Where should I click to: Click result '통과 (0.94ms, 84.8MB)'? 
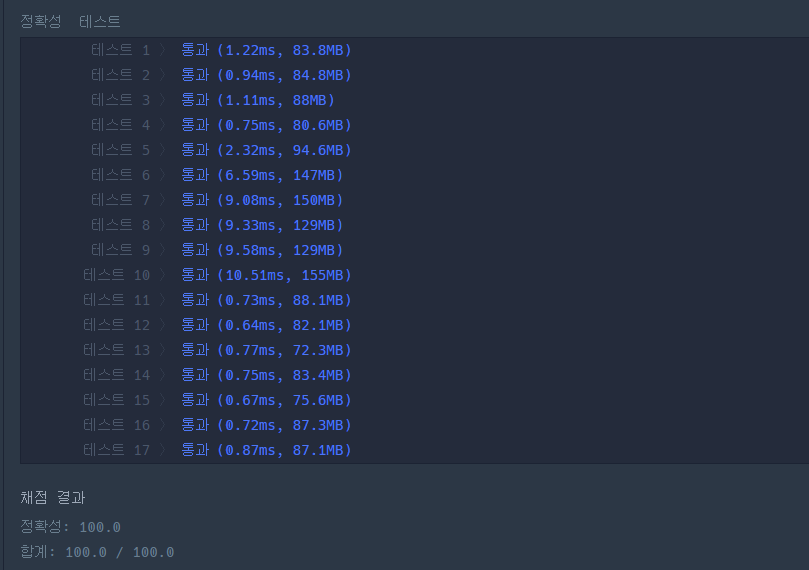point(266,75)
